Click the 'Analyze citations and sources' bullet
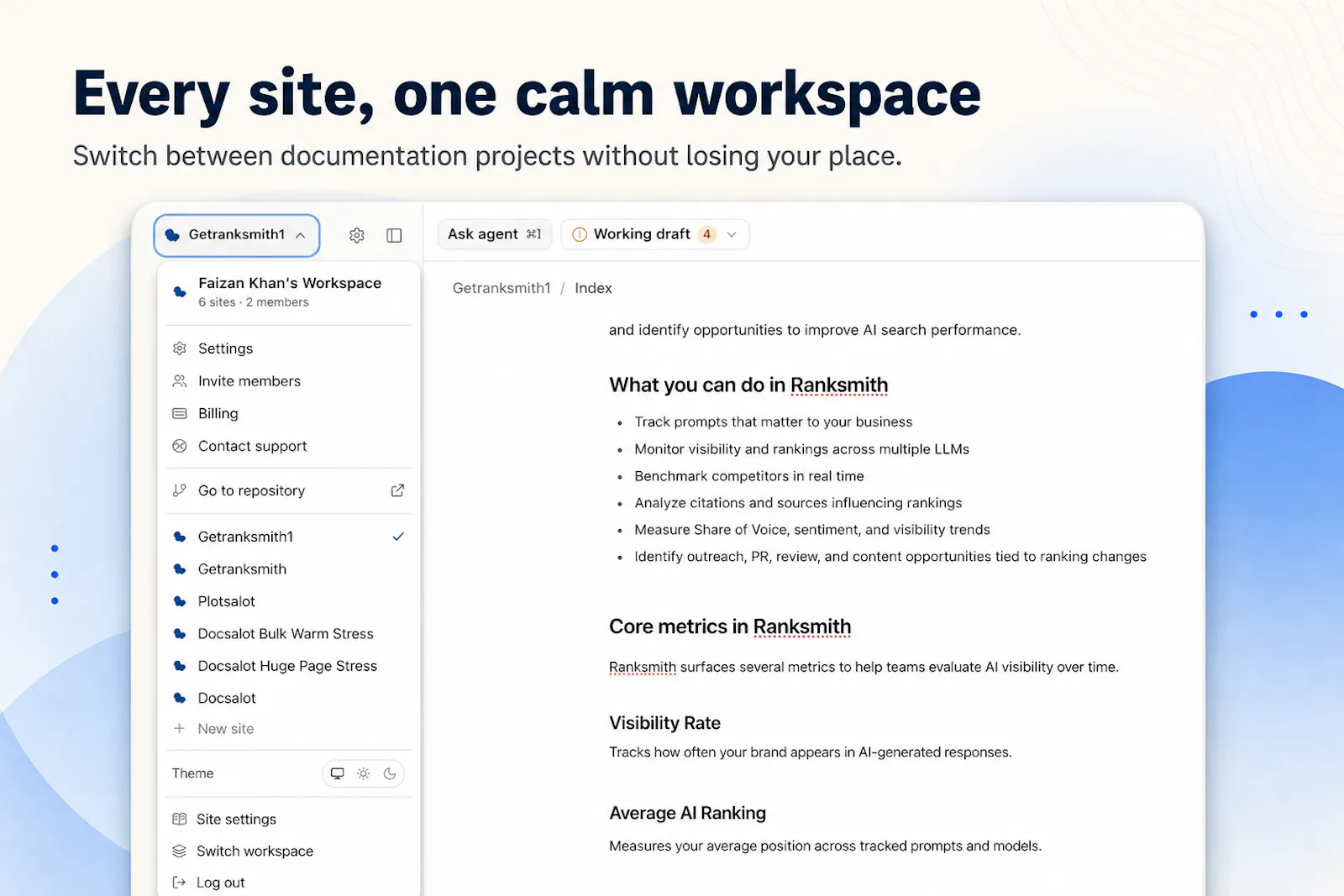The height and width of the screenshot is (896, 1344). [799, 503]
